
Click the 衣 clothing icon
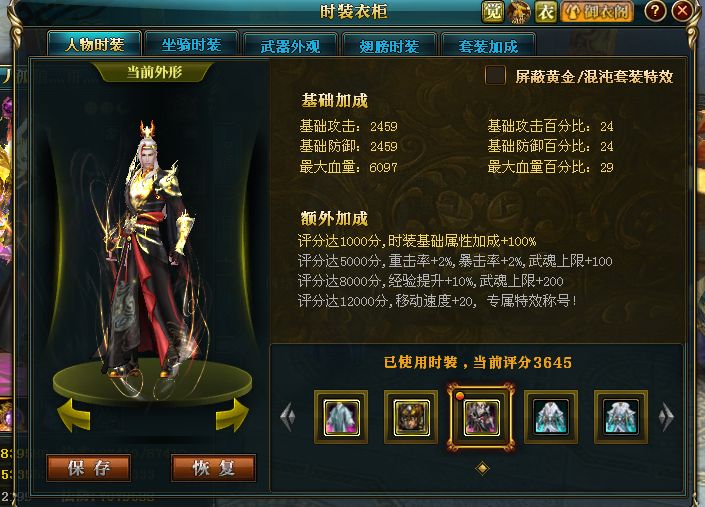coord(546,11)
